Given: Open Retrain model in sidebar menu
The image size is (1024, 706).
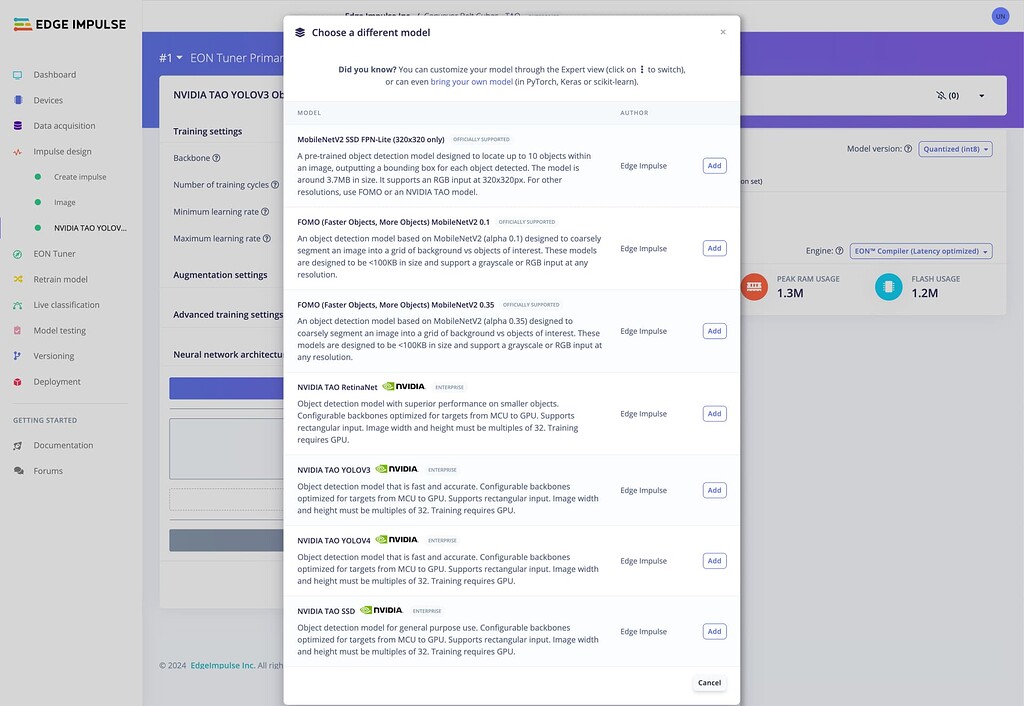Looking at the screenshot, I should coord(60,279).
